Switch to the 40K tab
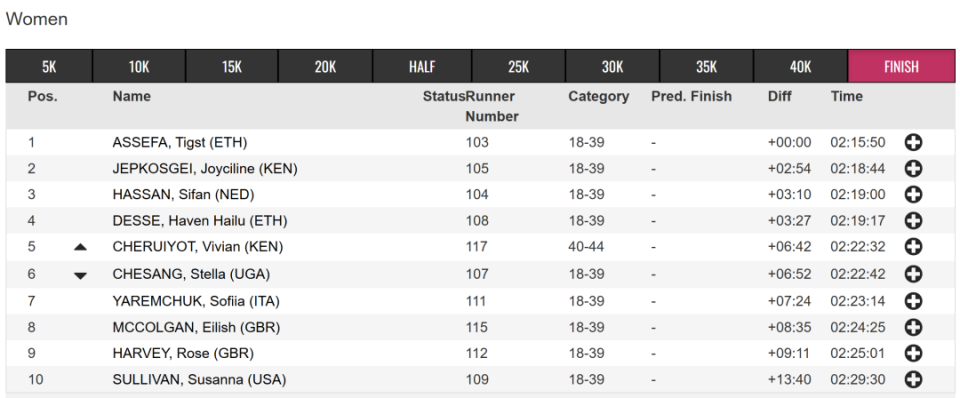The height and width of the screenshot is (398, 960). pos(800,66)
